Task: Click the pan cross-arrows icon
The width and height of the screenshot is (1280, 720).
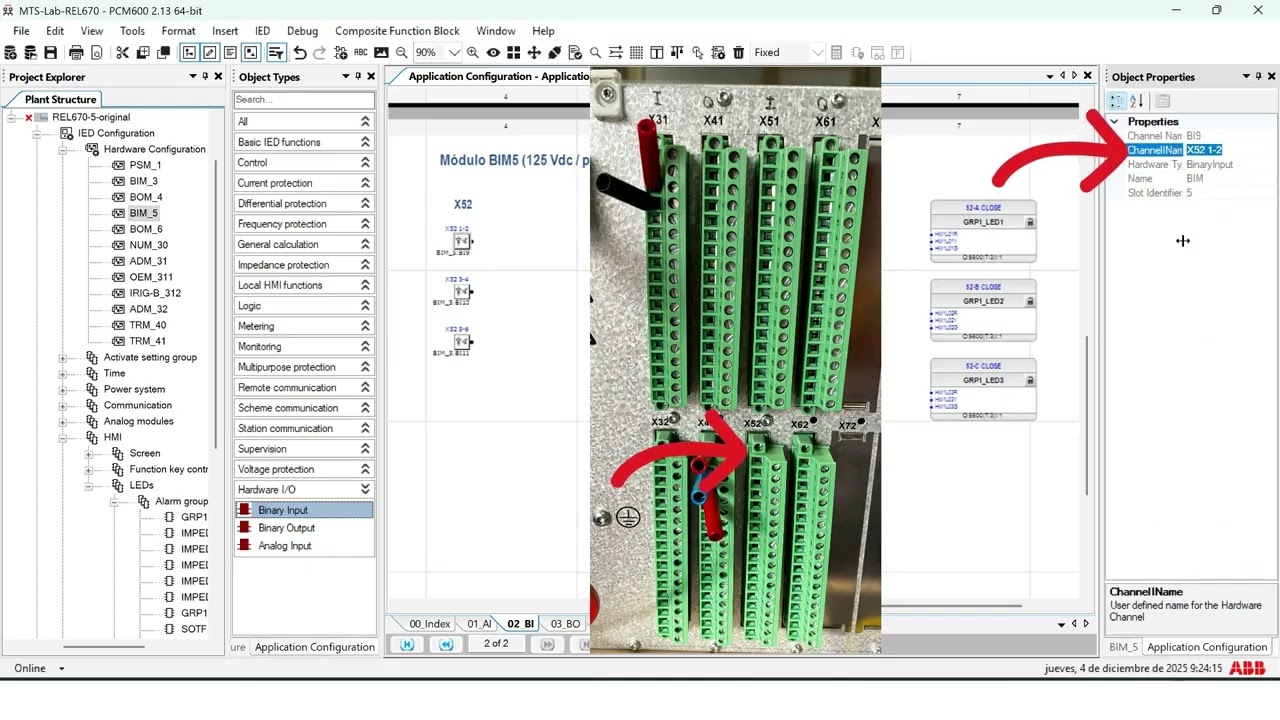Action: 534,53
